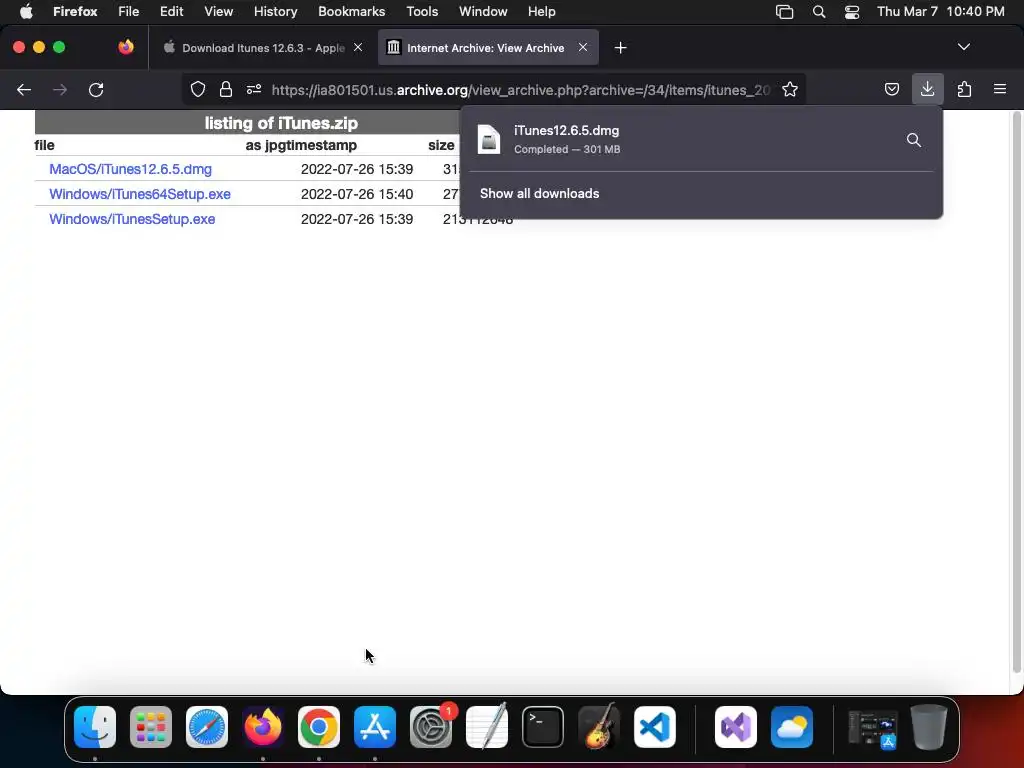Viewport: 1024px width, 768px height.
Task: Open Finder from the Dock
Action: (95, 727)
